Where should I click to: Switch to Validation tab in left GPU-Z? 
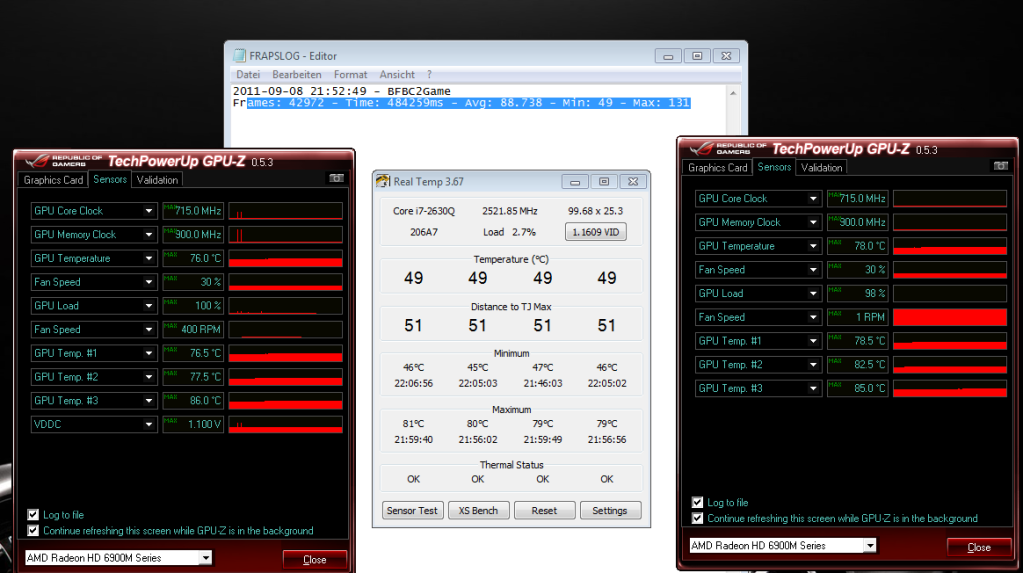[157, 180]
